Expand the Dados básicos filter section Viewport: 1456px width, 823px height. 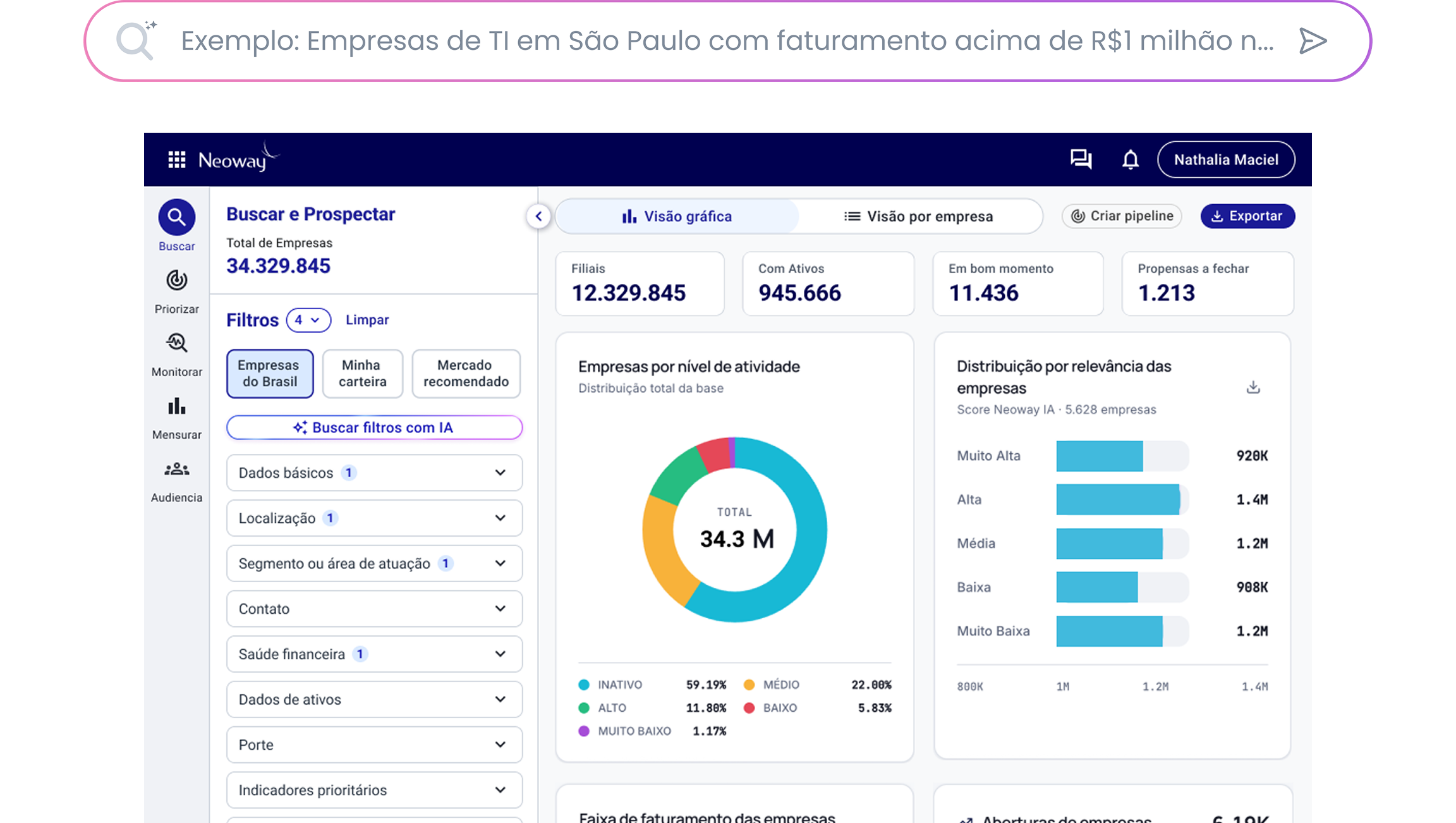point(375,473)
